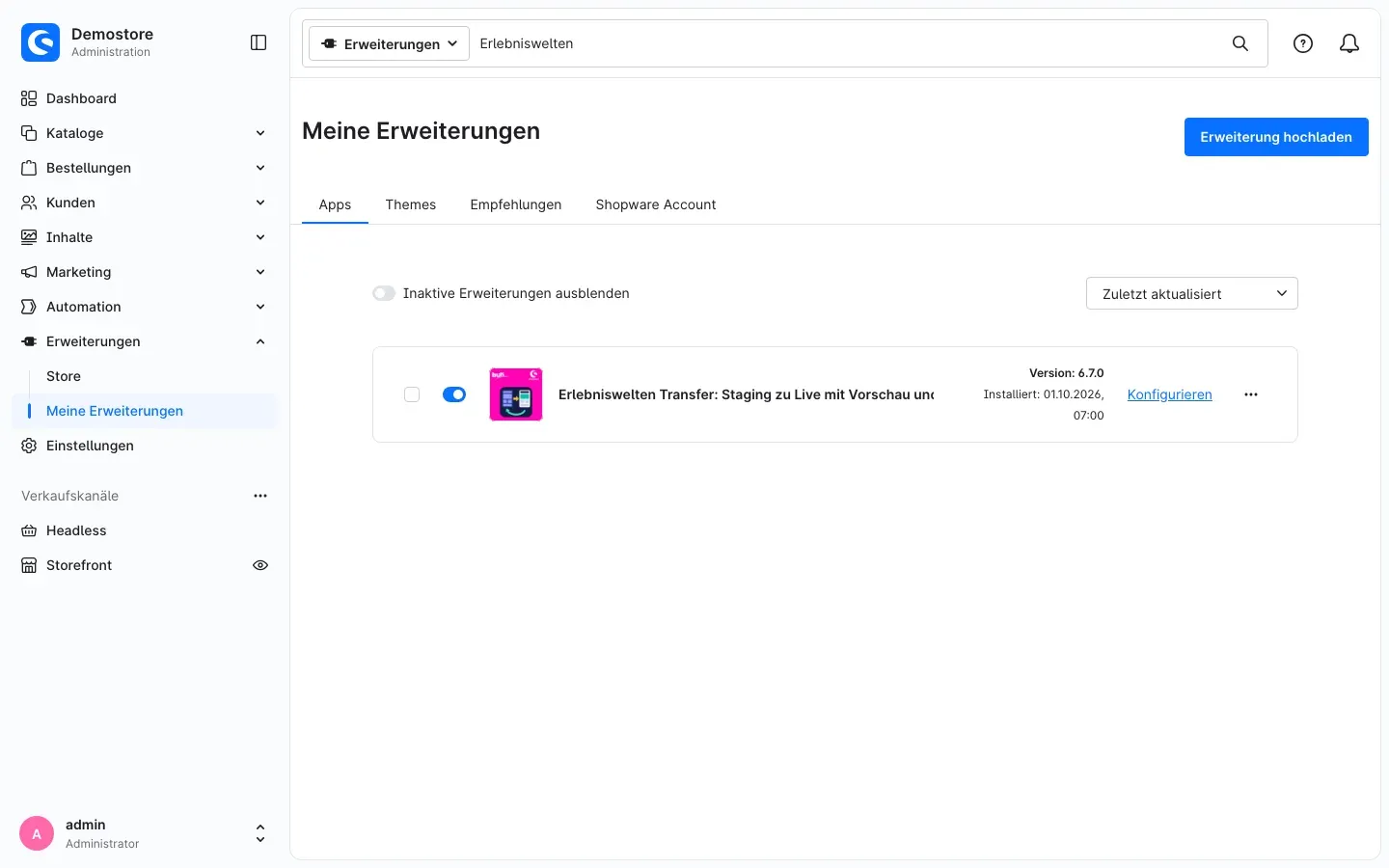Expand the Automation menu chevron
This screenshot has height=868, width=1389.
click(260, 307)
